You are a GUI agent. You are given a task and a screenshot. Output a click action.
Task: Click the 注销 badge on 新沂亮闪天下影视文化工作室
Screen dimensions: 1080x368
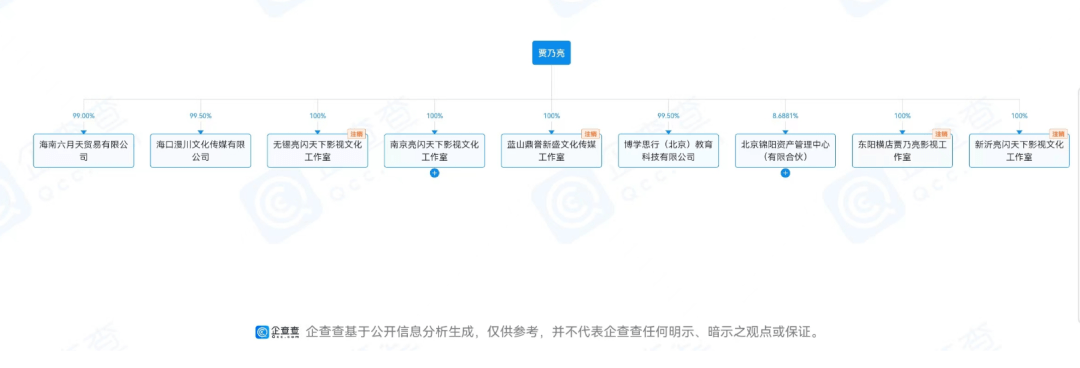tap(1059, 134)
